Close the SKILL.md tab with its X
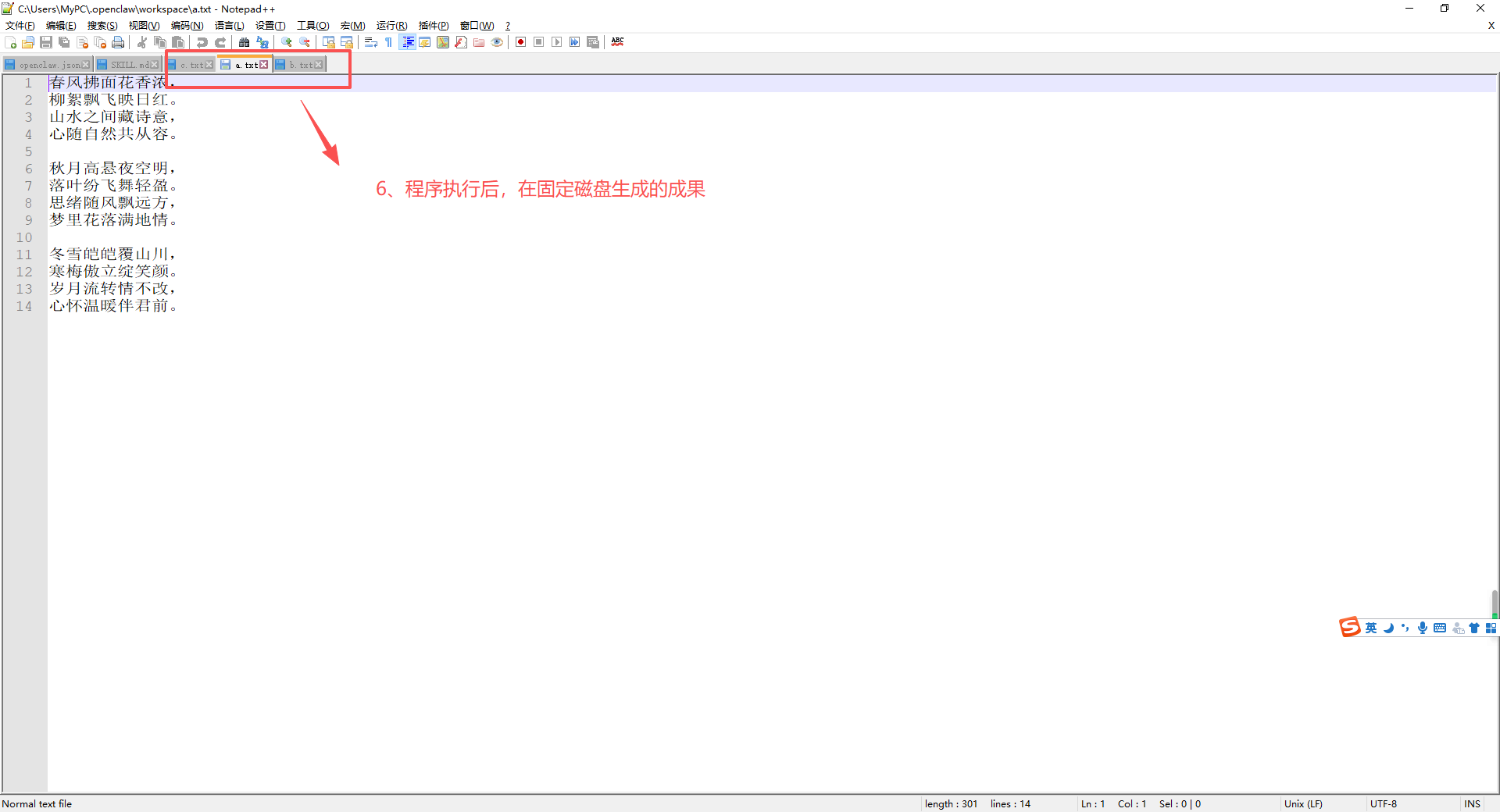This screenshot has height=812, width=1500. (154, 65)
